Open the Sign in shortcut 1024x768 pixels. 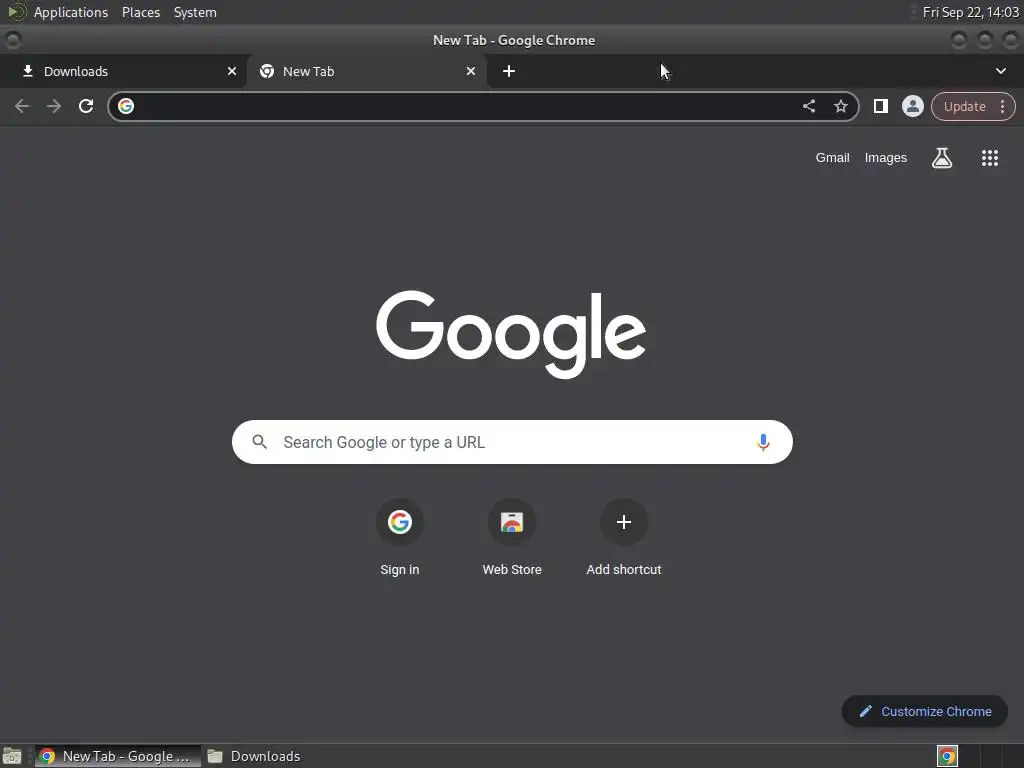pyautogui.click(x=400, y=537)
